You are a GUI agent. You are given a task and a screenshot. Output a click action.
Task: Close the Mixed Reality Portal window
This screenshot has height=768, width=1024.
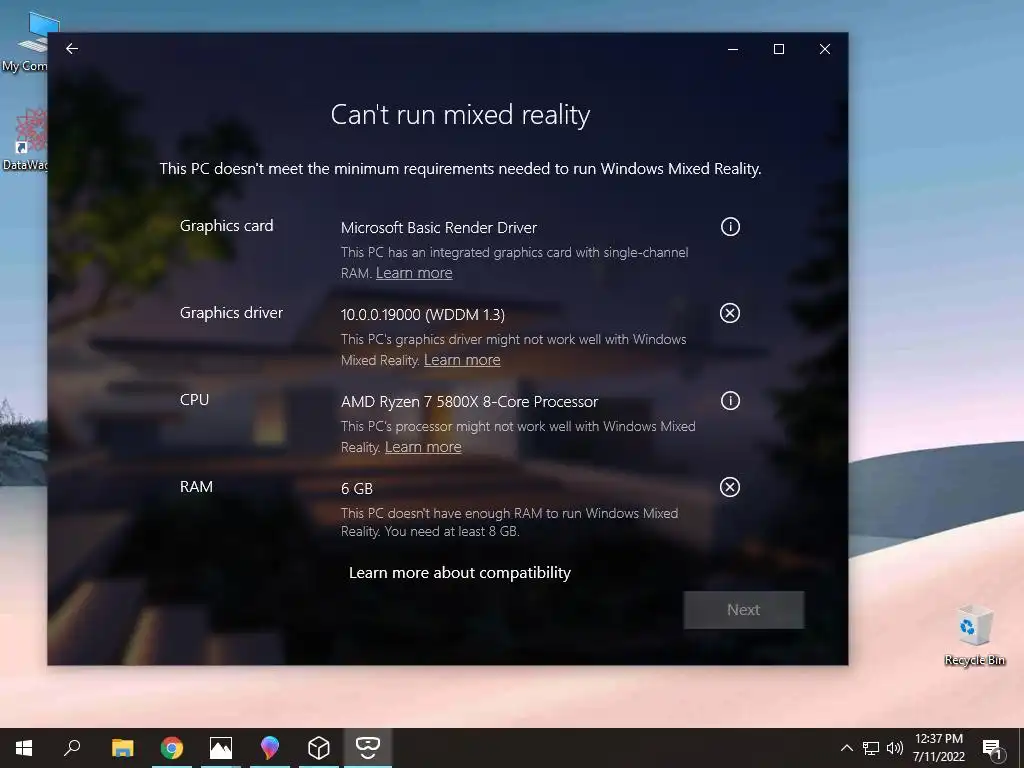tap(825, 49)
